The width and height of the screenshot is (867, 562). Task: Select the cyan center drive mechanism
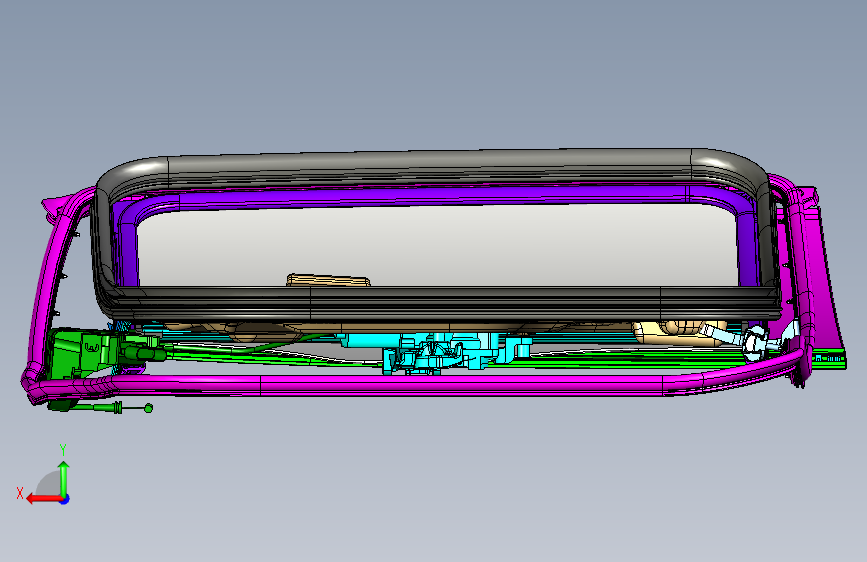click(437, 353)
